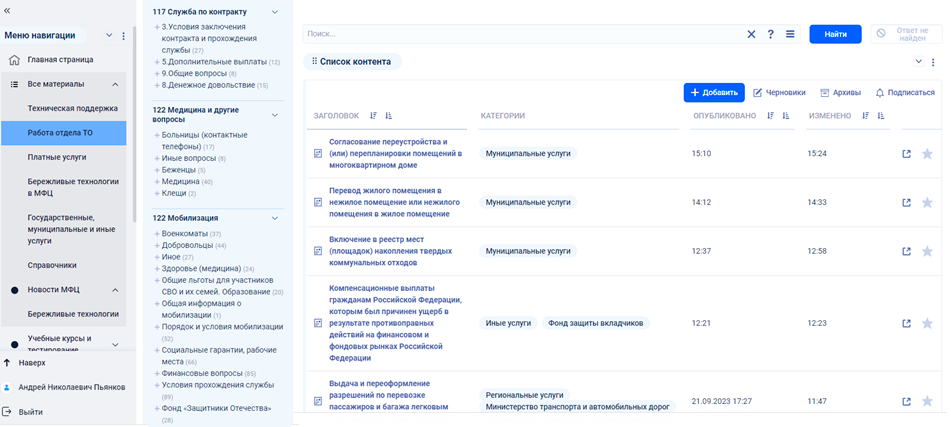Favorite the Перевод жилого помещения article star
951x427 pixels.
click(927, 203)
